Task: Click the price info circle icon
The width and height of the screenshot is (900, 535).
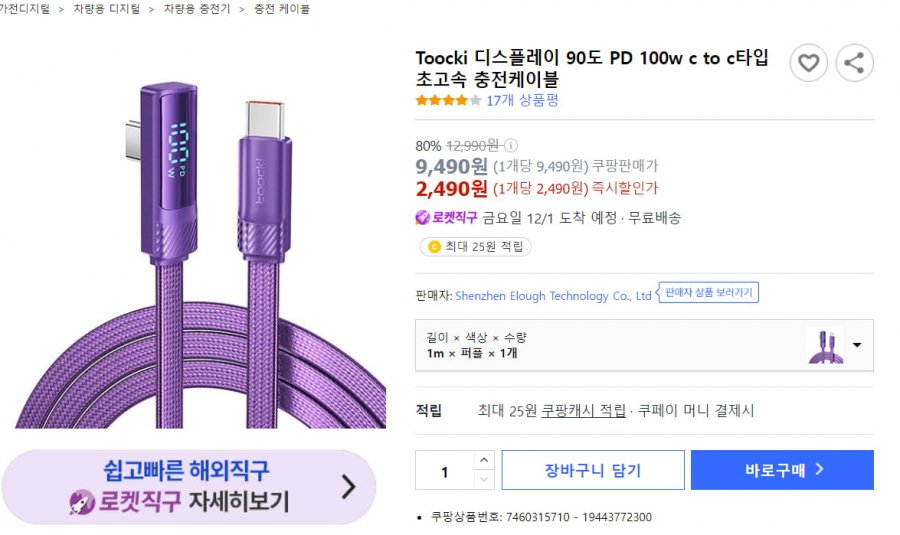Action: 511,145
